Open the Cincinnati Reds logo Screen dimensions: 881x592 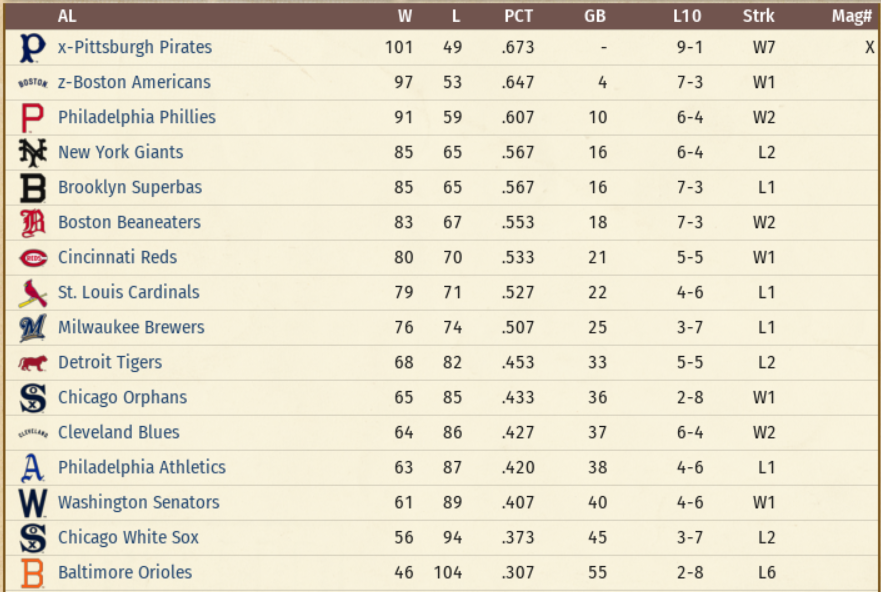tap(32, 257)
